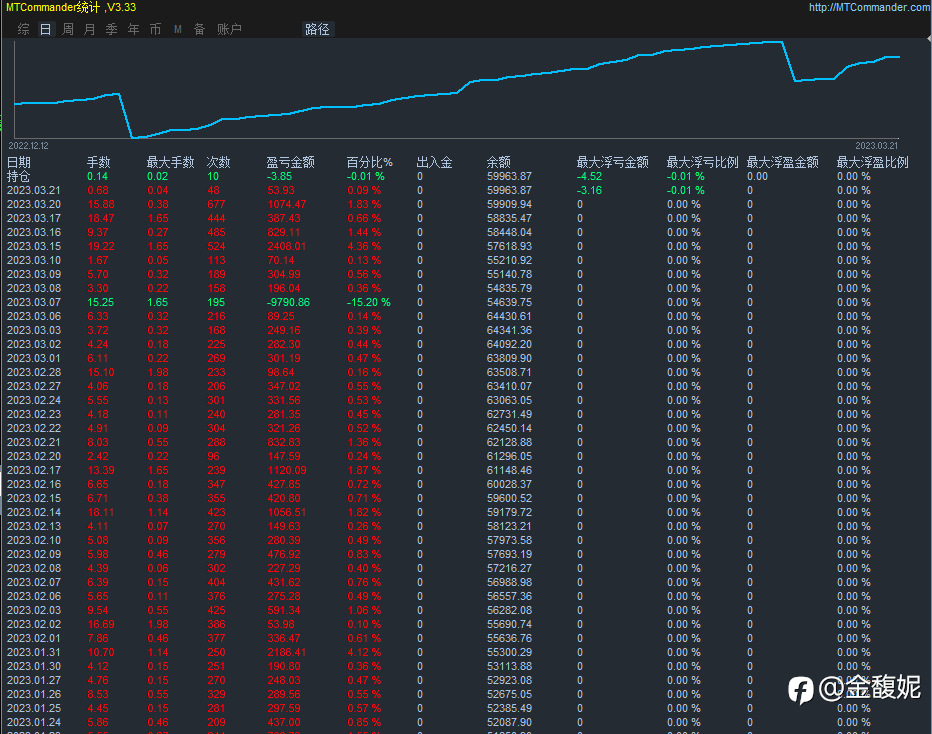This screenshot has width=932, height=734.
Task: Click the 百分比% column header
Action: coord(370,162)
